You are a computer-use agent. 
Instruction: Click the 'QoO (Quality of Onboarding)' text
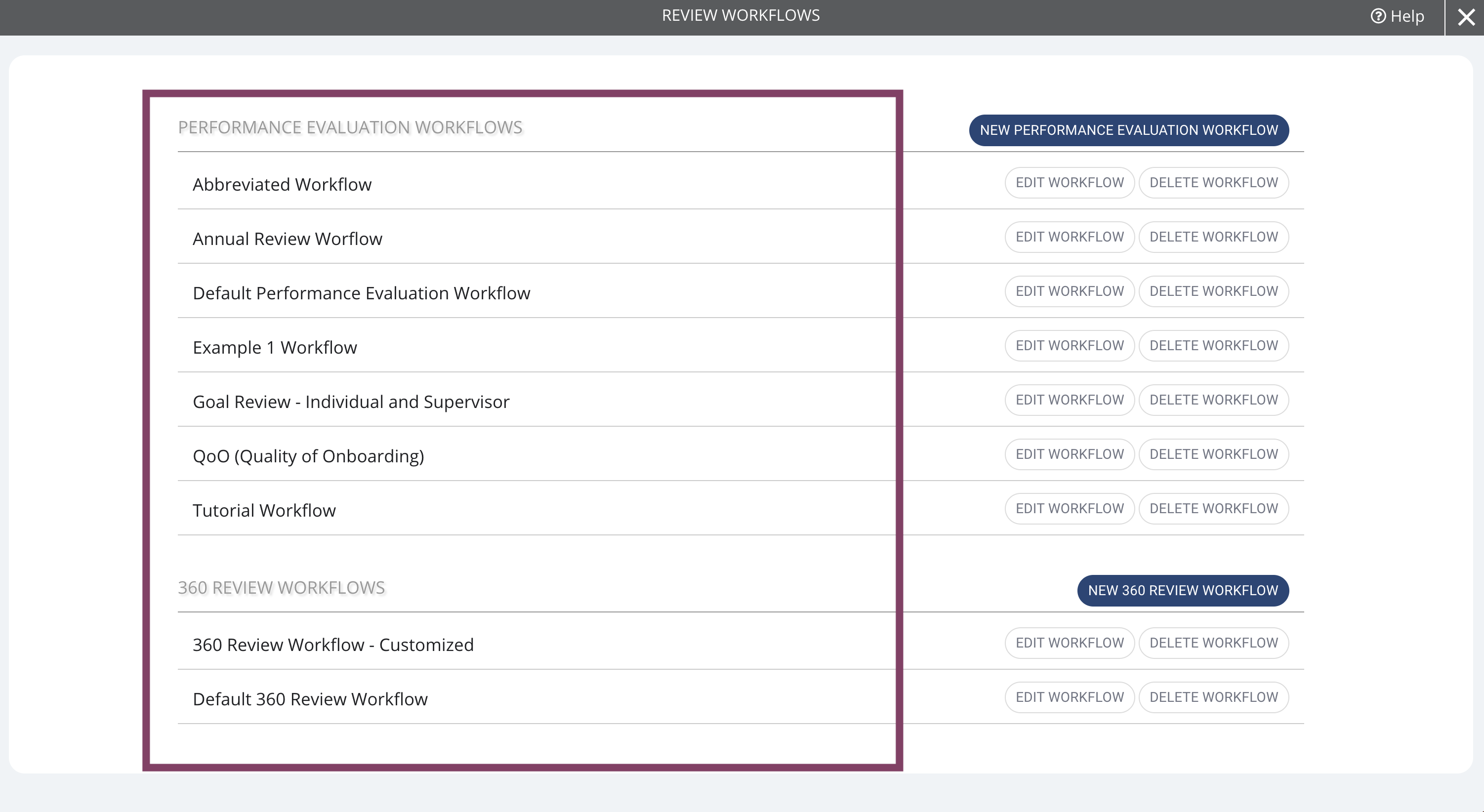coord(308,456)
